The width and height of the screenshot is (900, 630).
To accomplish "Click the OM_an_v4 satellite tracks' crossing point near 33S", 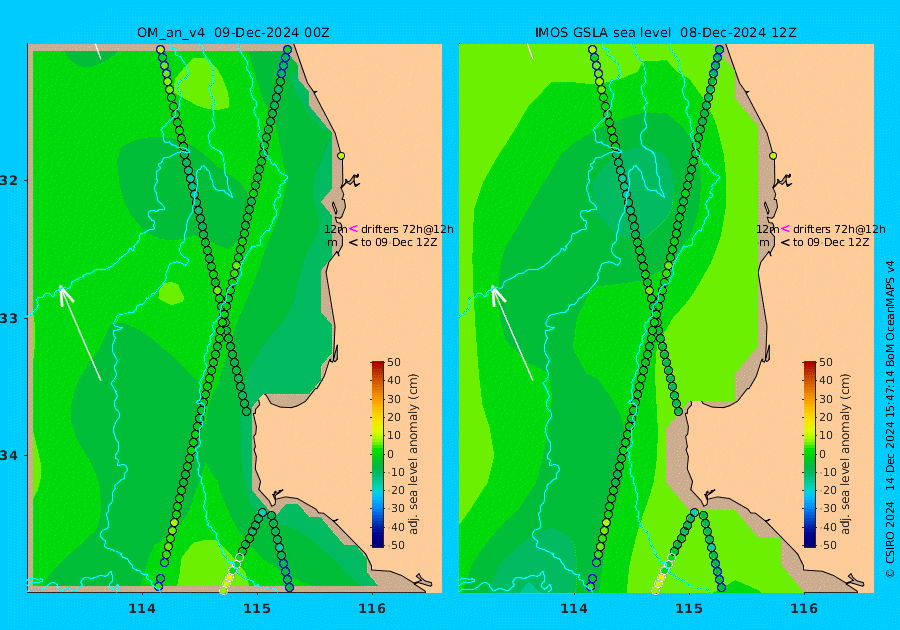I will 223,322.
